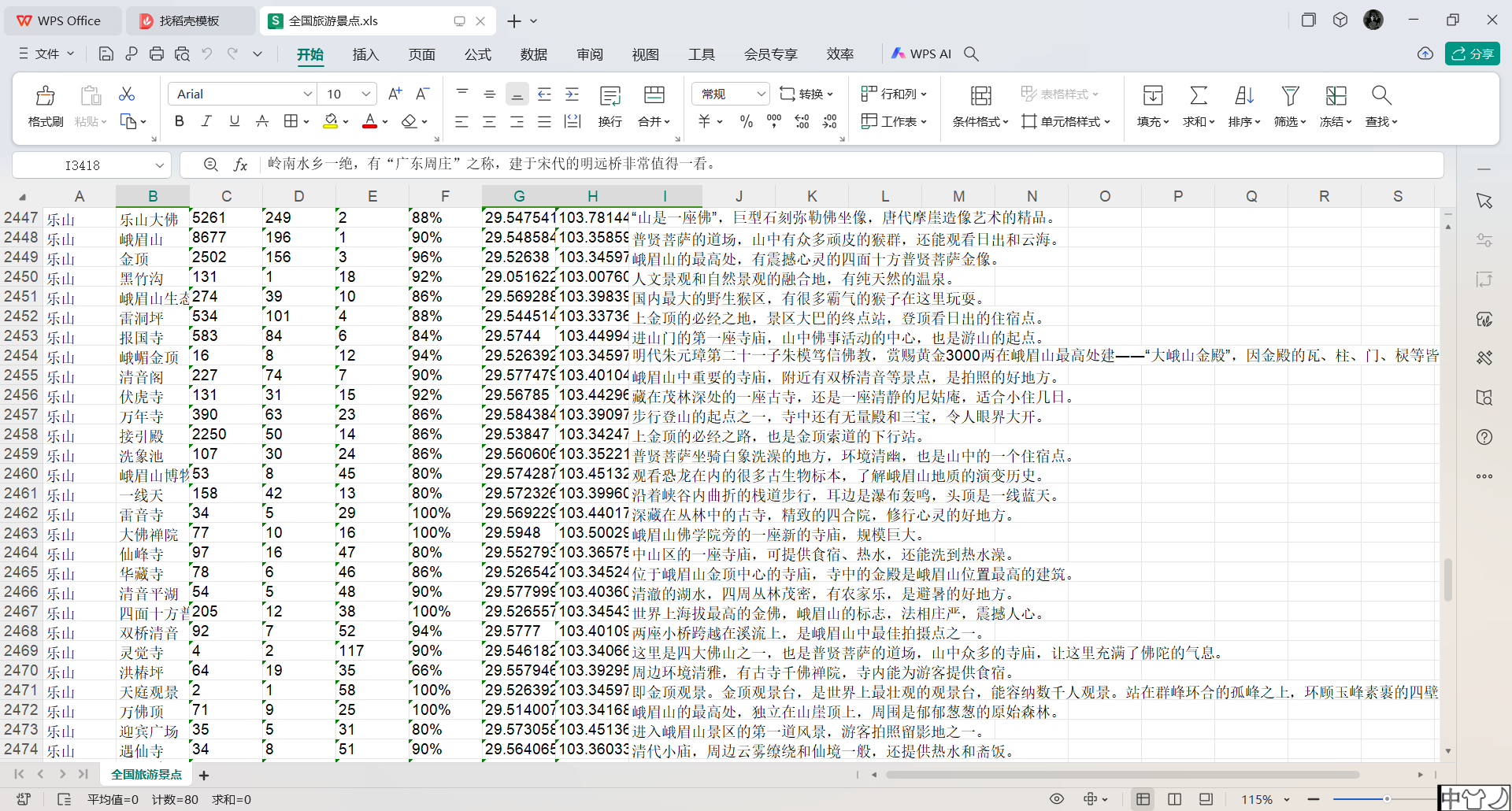This screenshot has height=811, width=1512.
Task: Toggle underline text formatting
Action: 234,121
